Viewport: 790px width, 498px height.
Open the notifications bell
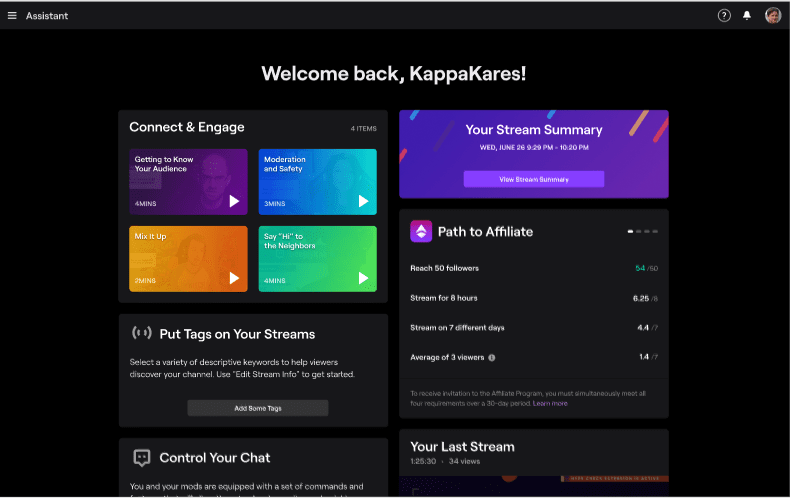[x=747, y=16]
